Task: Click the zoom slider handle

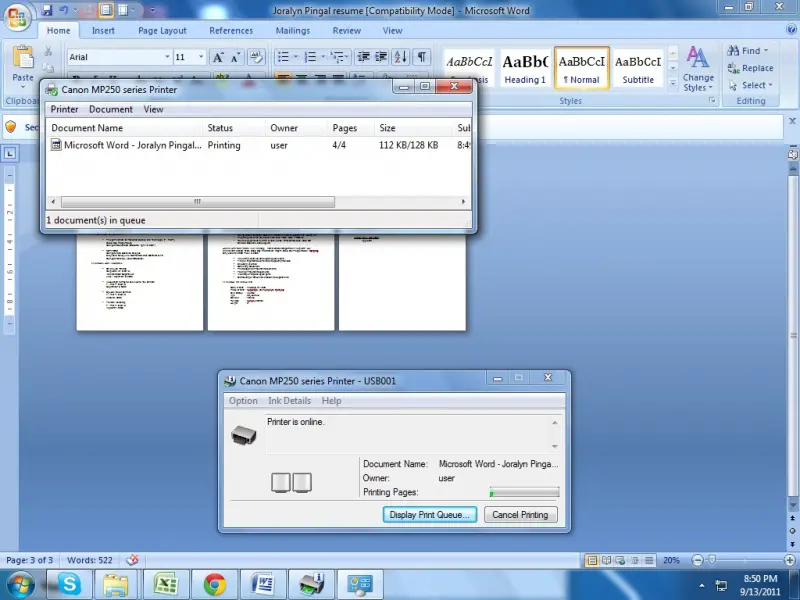Action: 713,560
